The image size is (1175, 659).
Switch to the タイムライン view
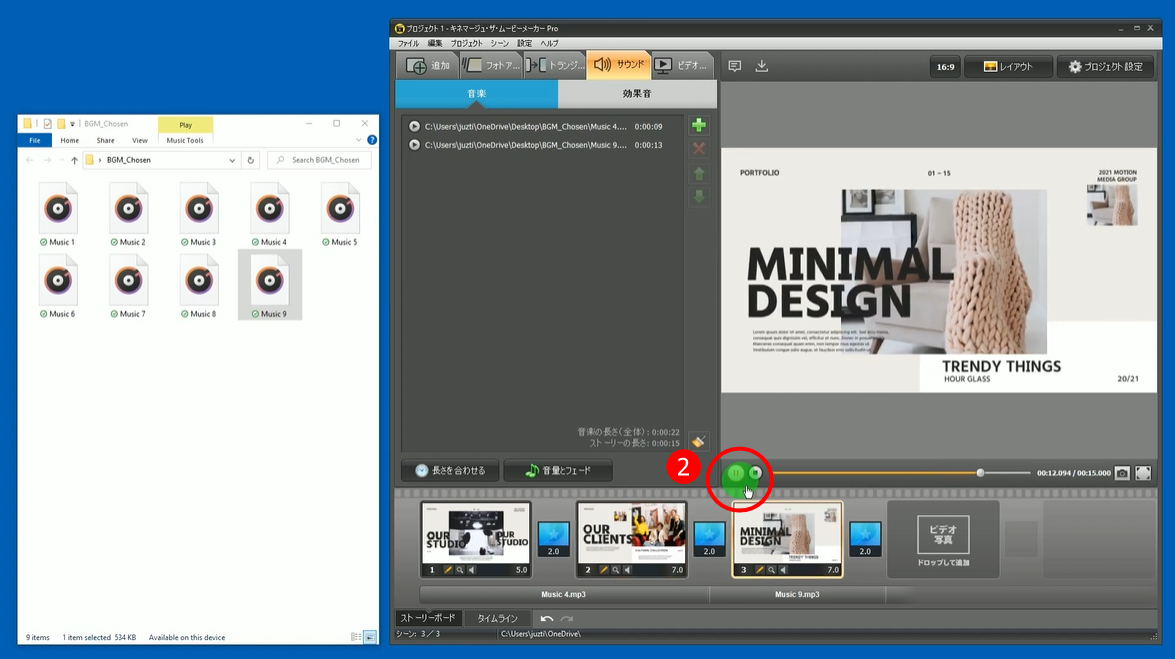click(x=497, y=619)
